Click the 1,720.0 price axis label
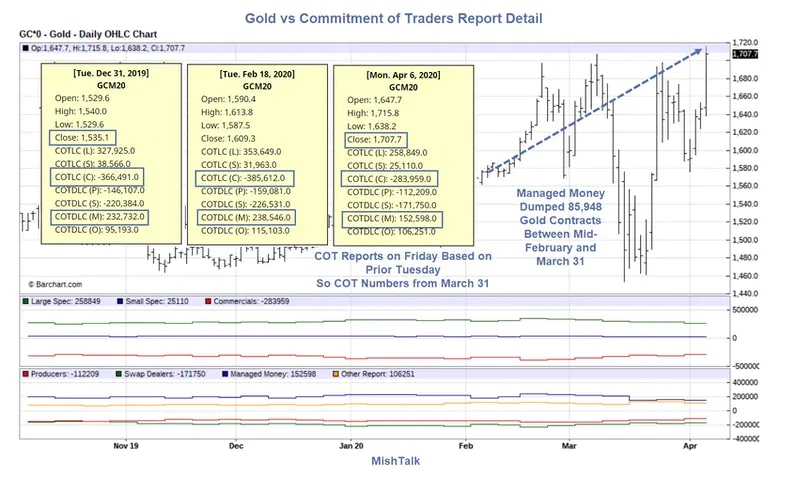 tap(745, 43)
